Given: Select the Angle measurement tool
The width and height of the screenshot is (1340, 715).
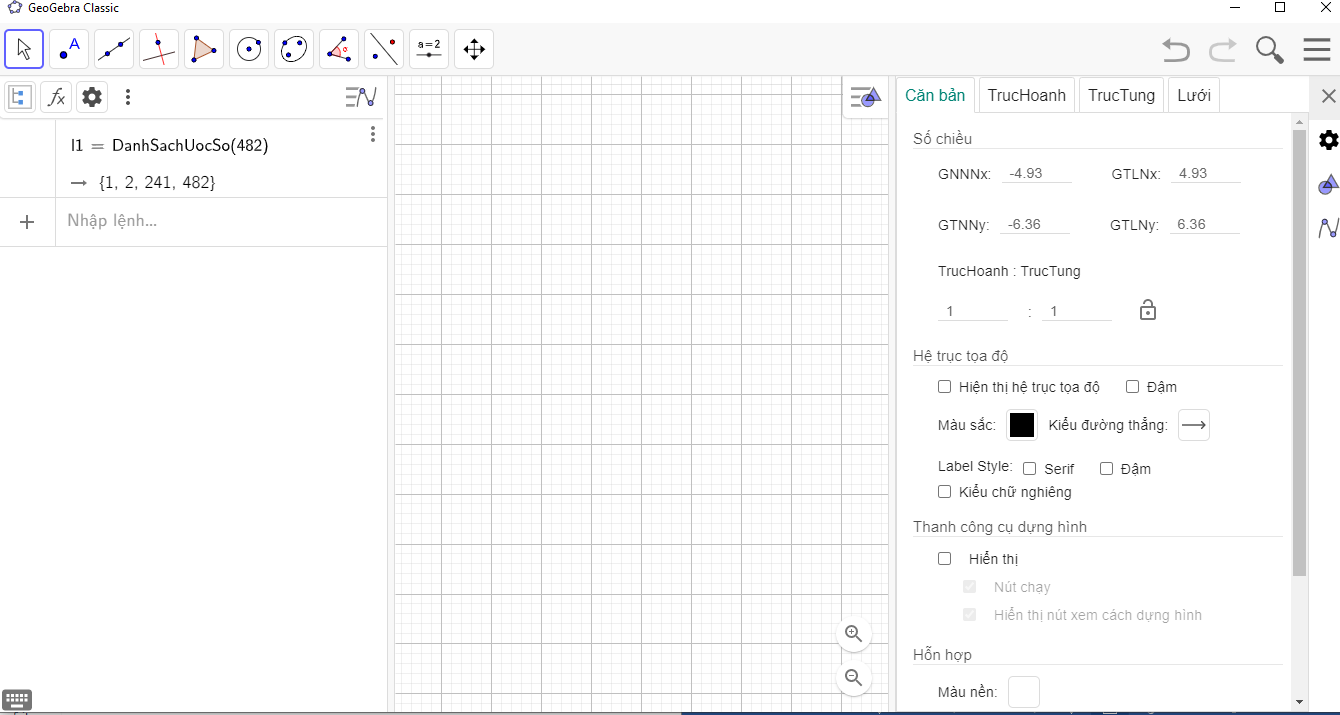Looking at the screenshot, I should 339,49.
